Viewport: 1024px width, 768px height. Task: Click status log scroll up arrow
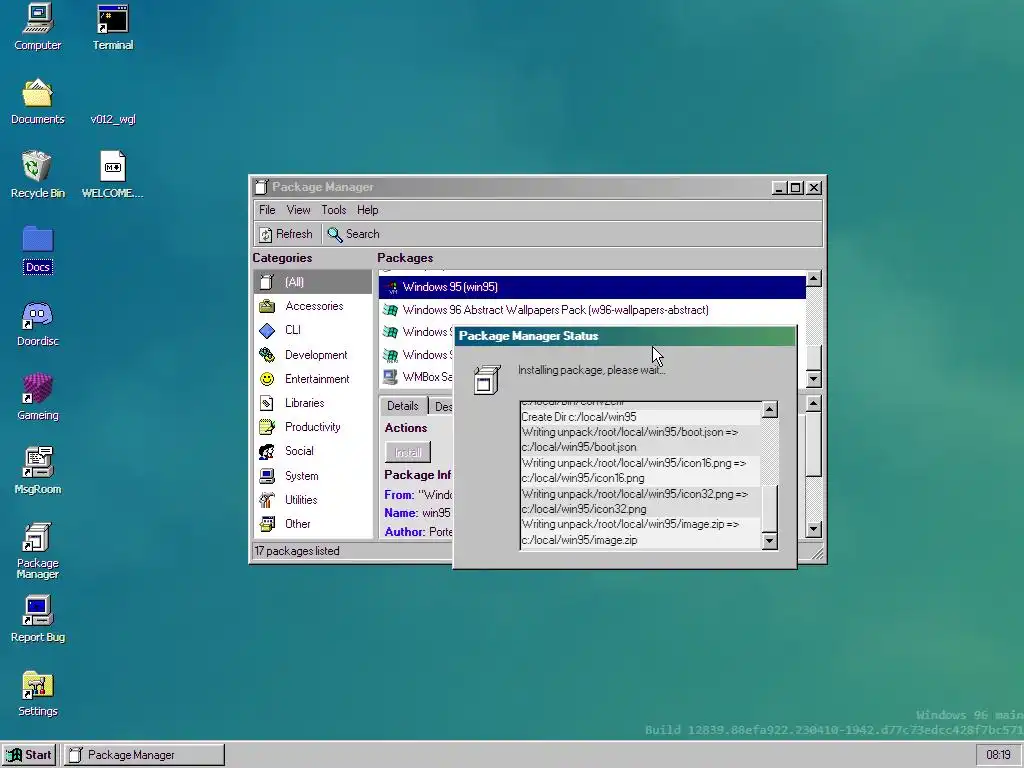coord(770,409)
